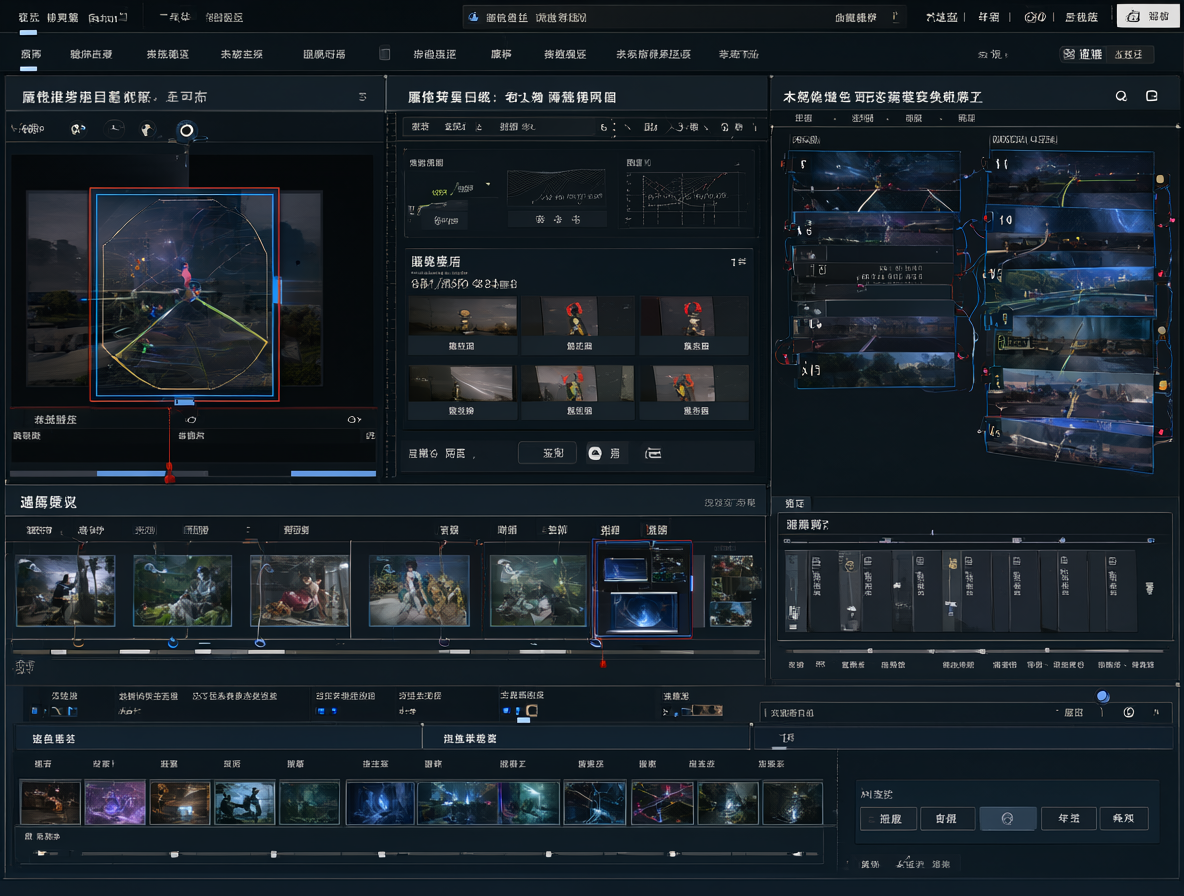Open the dropdown arrow beside the green curve label in graph area
This screenshot has width=1184, height=896.
pyautogui.click(x=489, y=184)
